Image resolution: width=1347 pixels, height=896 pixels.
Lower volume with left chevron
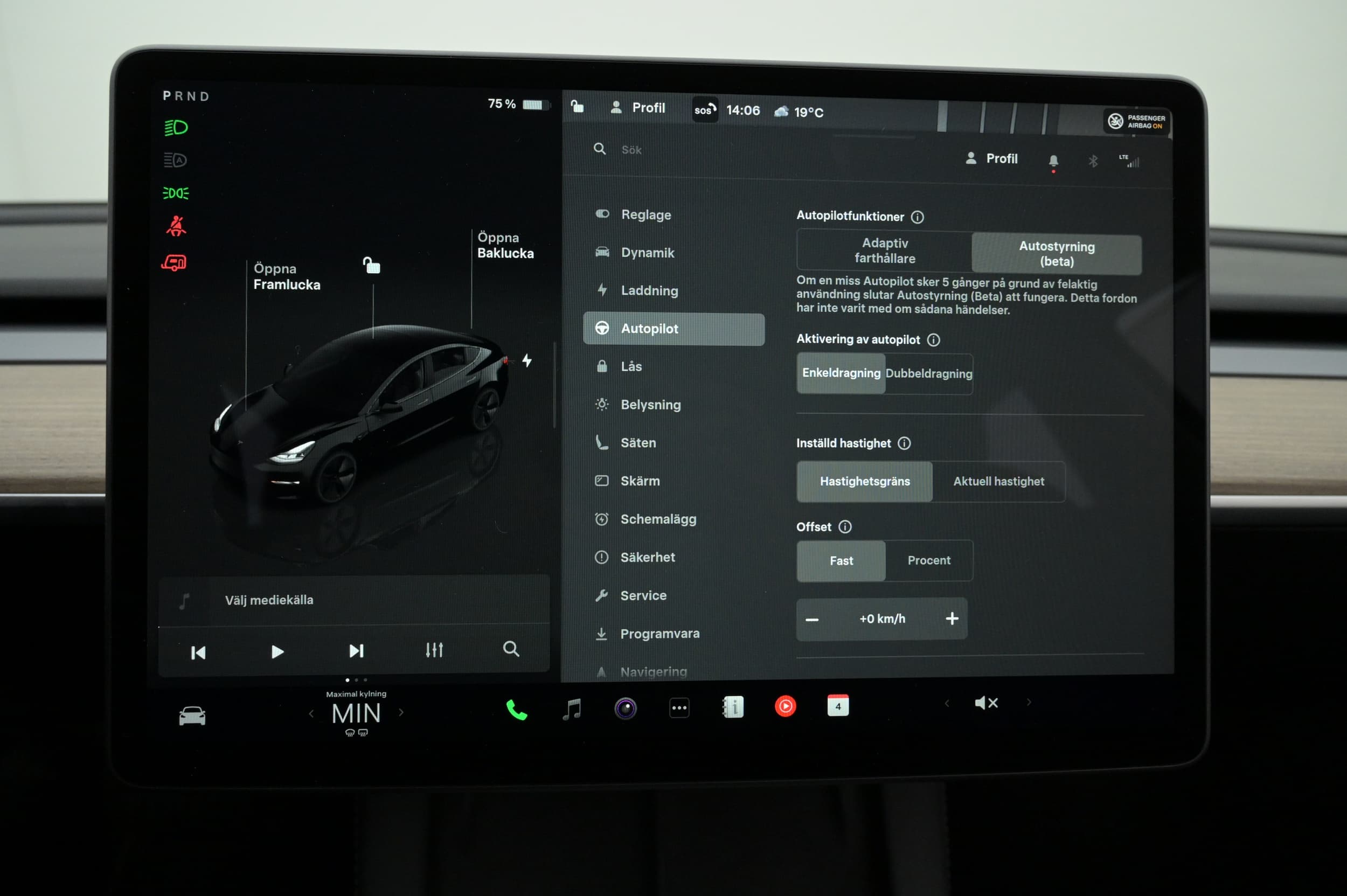pos(947,704)
